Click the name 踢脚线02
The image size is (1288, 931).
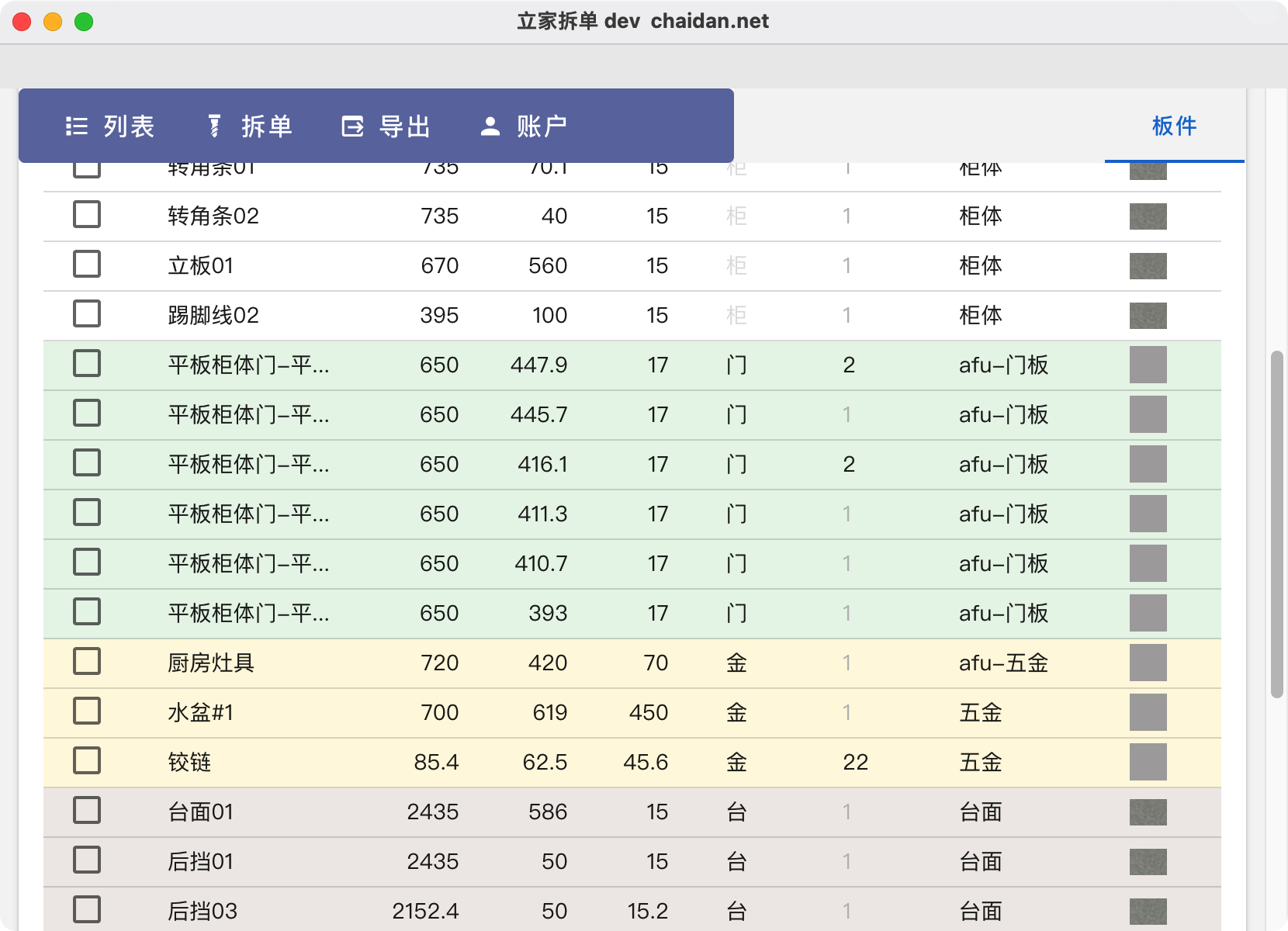213,315
